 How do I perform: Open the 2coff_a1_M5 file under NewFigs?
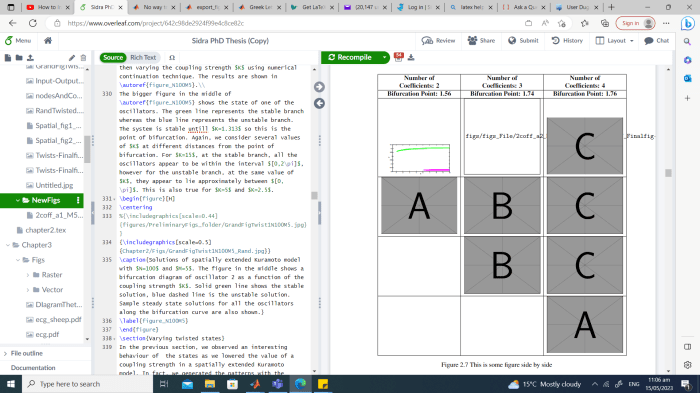[x=59, y=215]
